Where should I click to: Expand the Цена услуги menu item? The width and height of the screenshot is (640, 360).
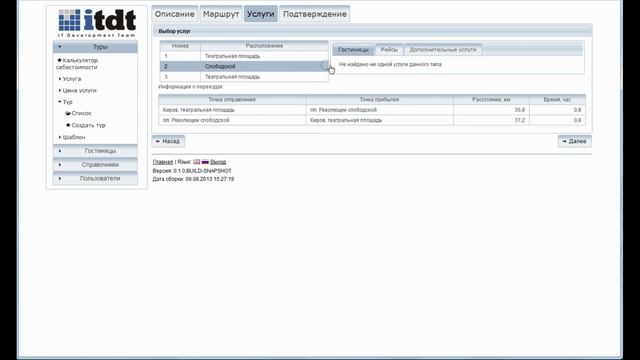[x=78, y=91]
